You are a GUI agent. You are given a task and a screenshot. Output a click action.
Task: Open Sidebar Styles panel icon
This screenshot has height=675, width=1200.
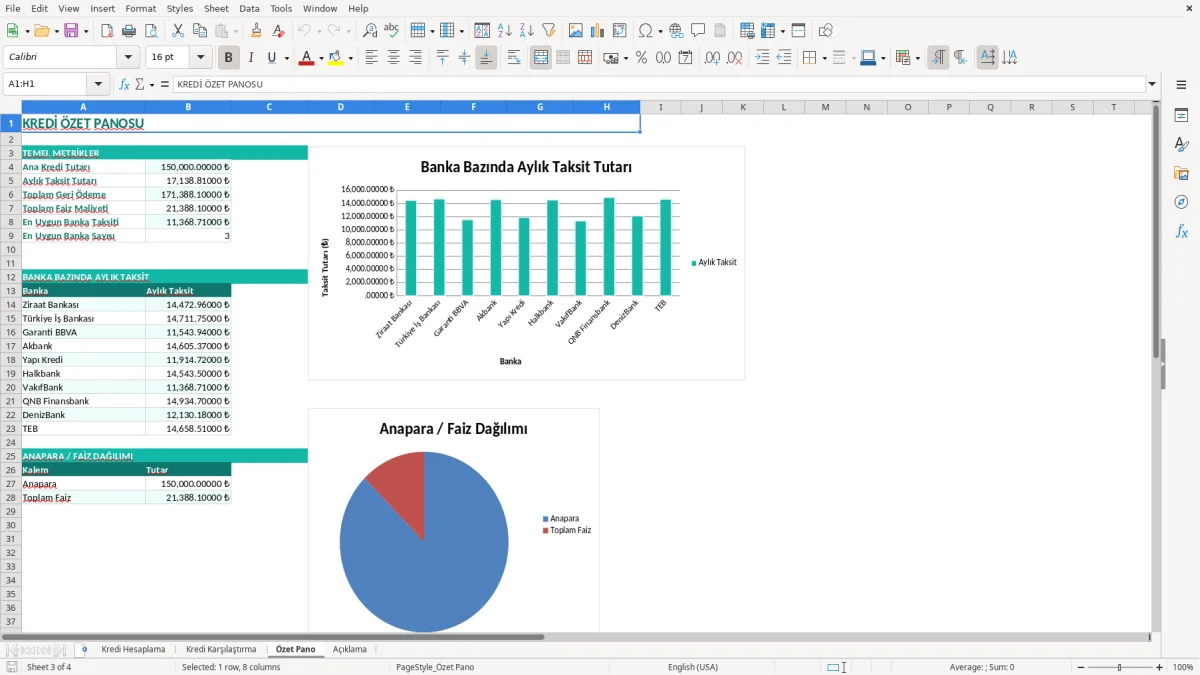tap(1181, 145)
